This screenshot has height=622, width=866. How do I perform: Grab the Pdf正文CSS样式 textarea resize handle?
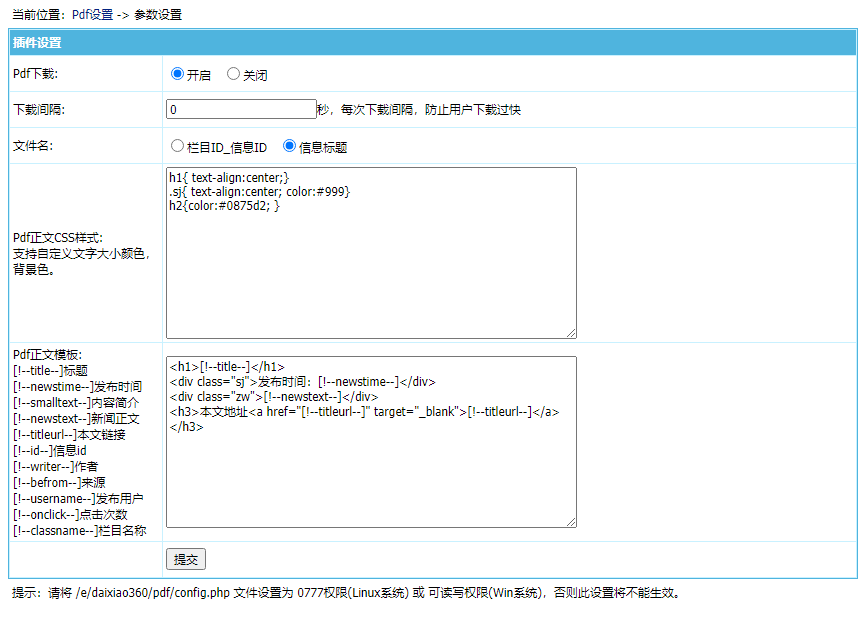click(571, 333)
